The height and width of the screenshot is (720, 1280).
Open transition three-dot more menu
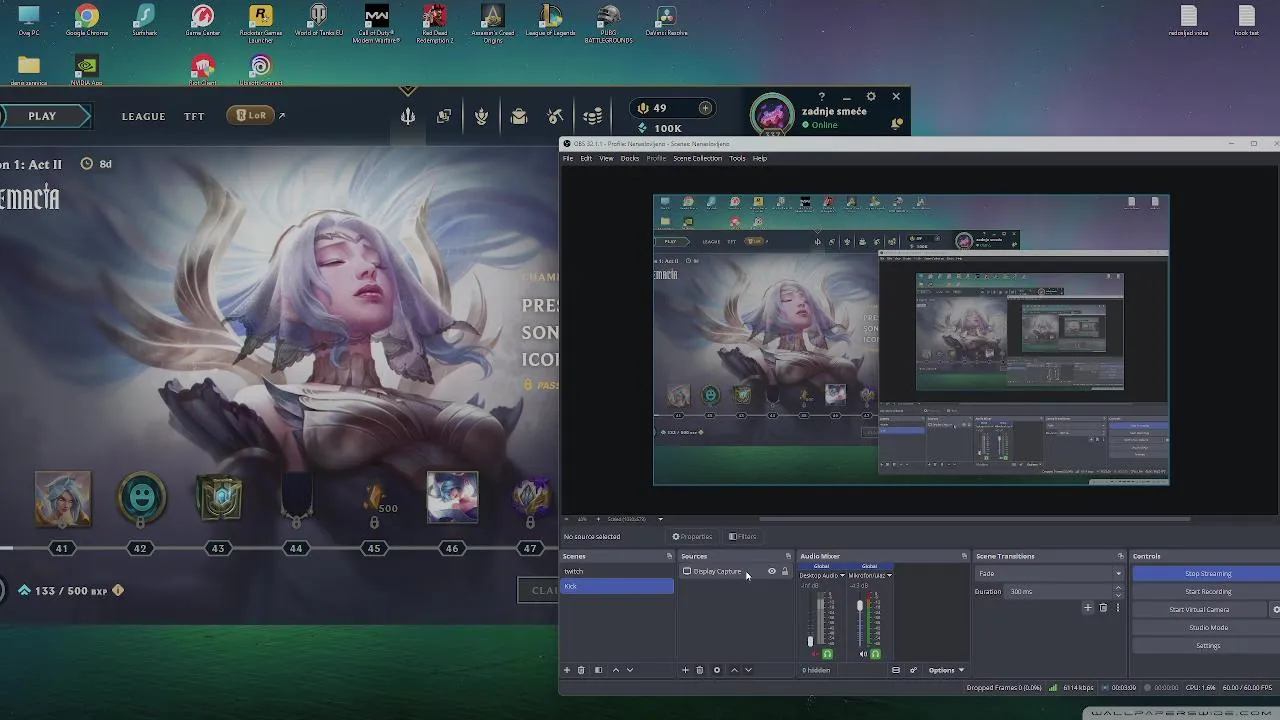click(x=1118, y=607)
